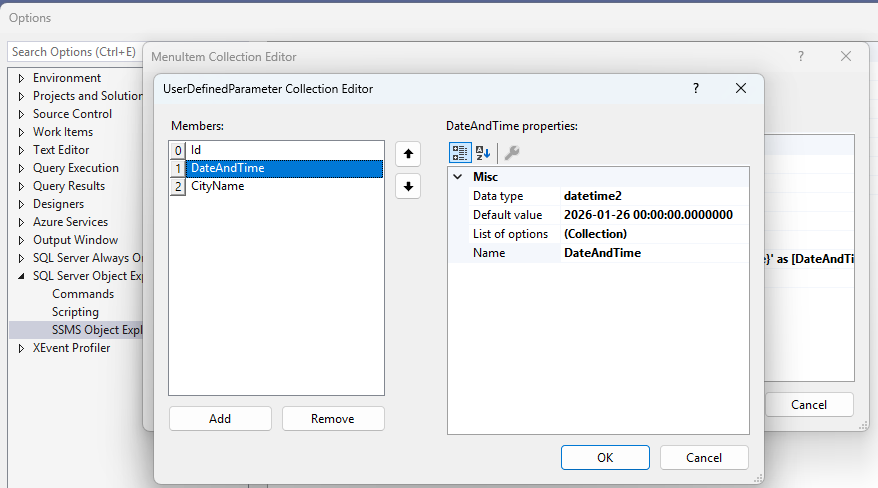Close UserDefinedParameter Collection Editor dialog
The image size is (878, 488).
coord(741,88)
